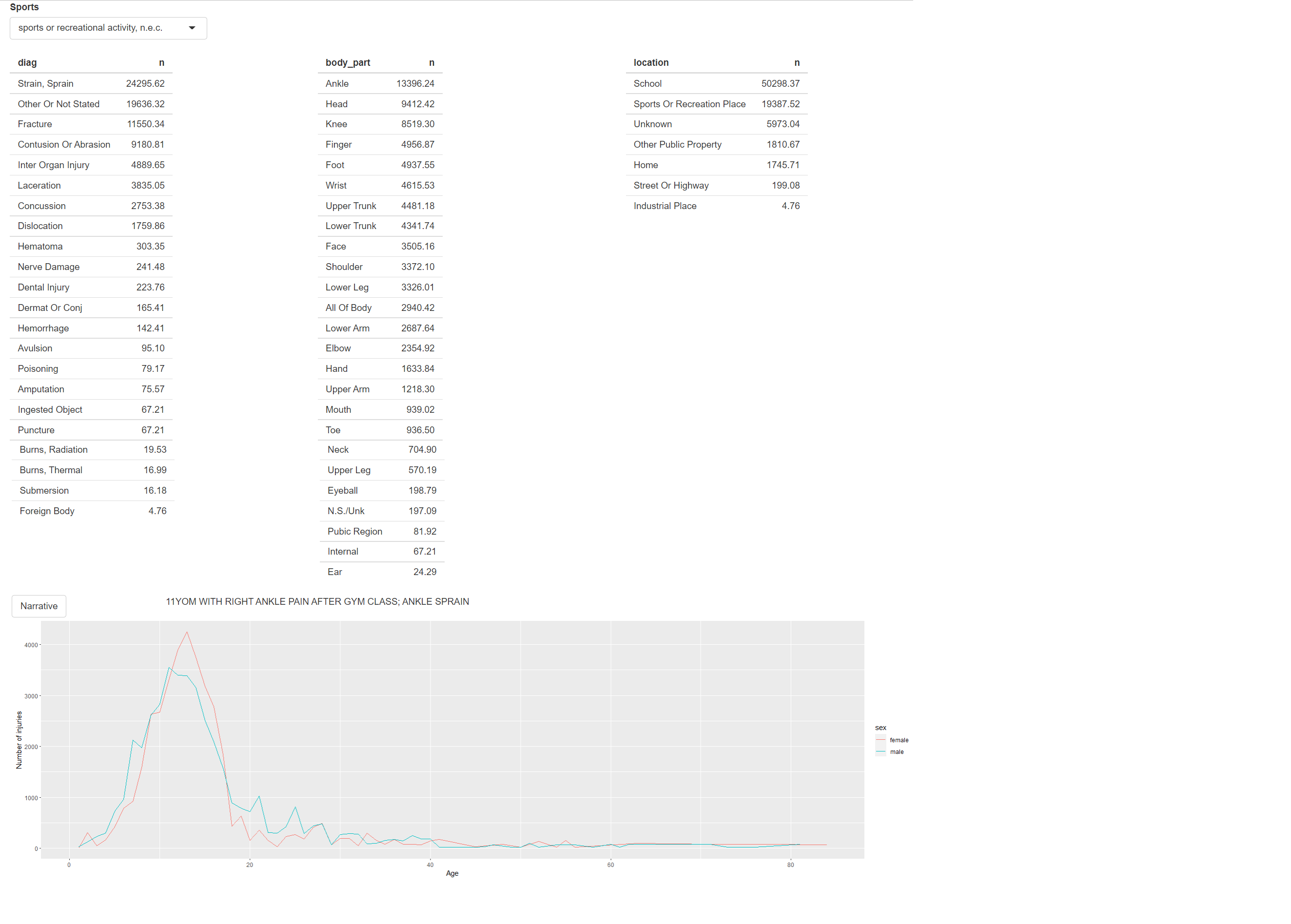This screenshot has width=1291, height=924.
Task: Click the 'location' column header
Action: (651, 62)
